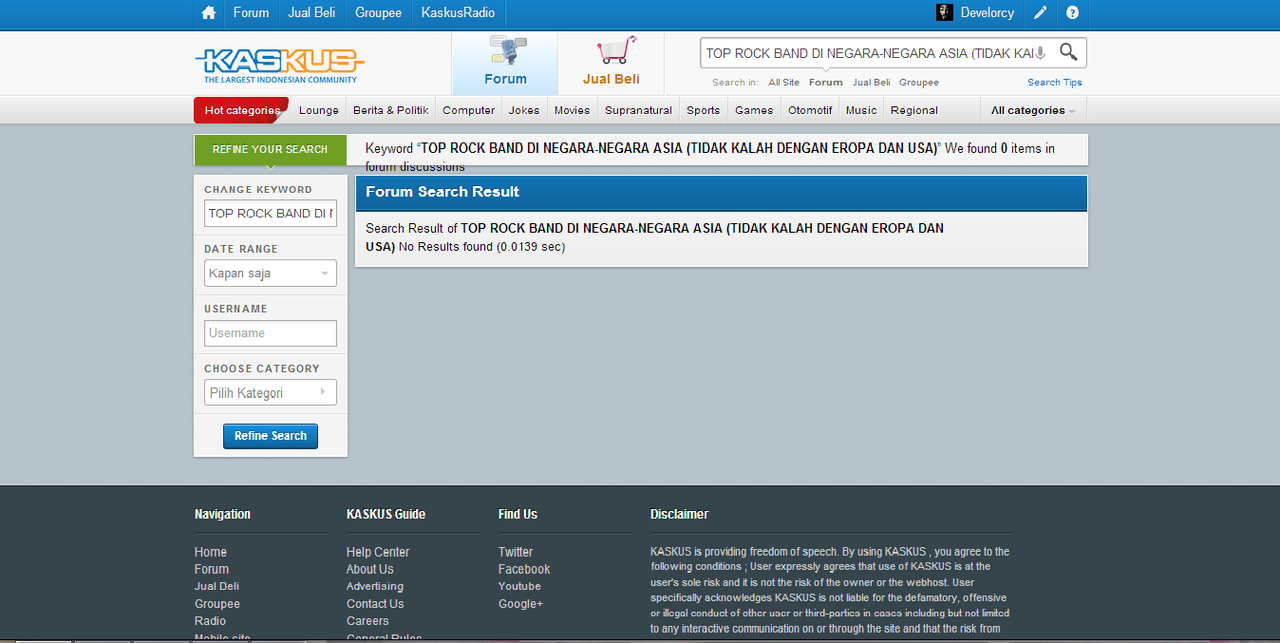
Task: Select the Groupee search scope
Action: [x=919, y=82]
